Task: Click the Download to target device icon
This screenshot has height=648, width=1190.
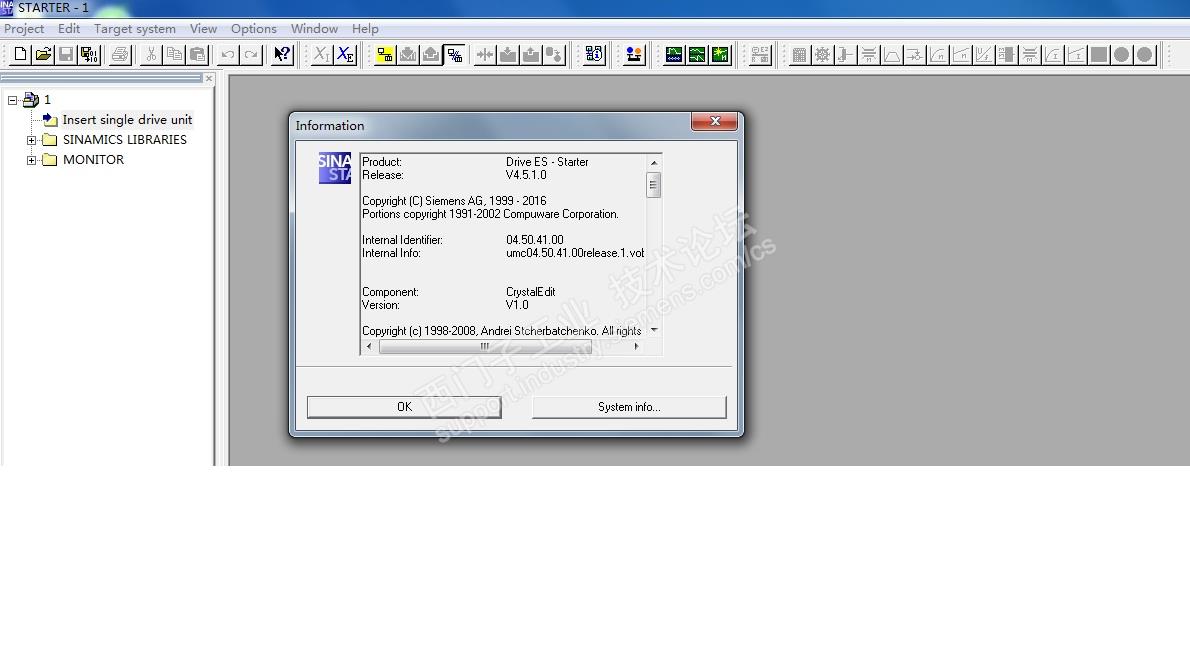Action: pos(408,55)
